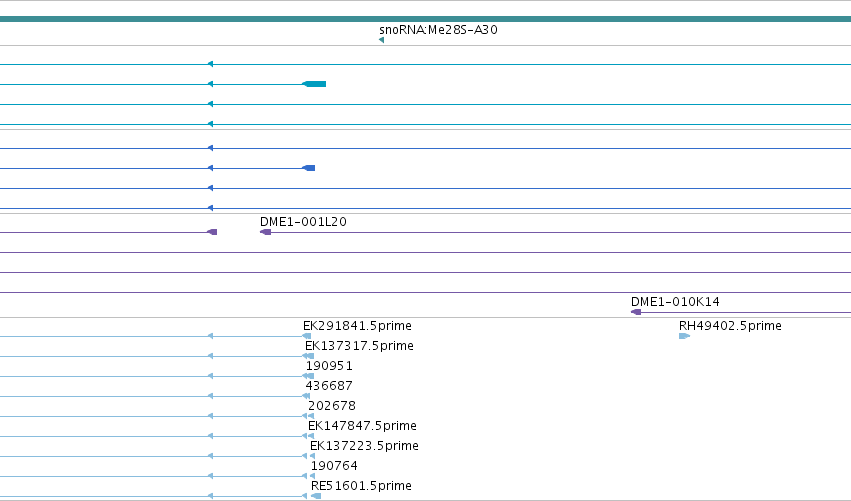Click the RE51601.5prime label

(361, 485)
